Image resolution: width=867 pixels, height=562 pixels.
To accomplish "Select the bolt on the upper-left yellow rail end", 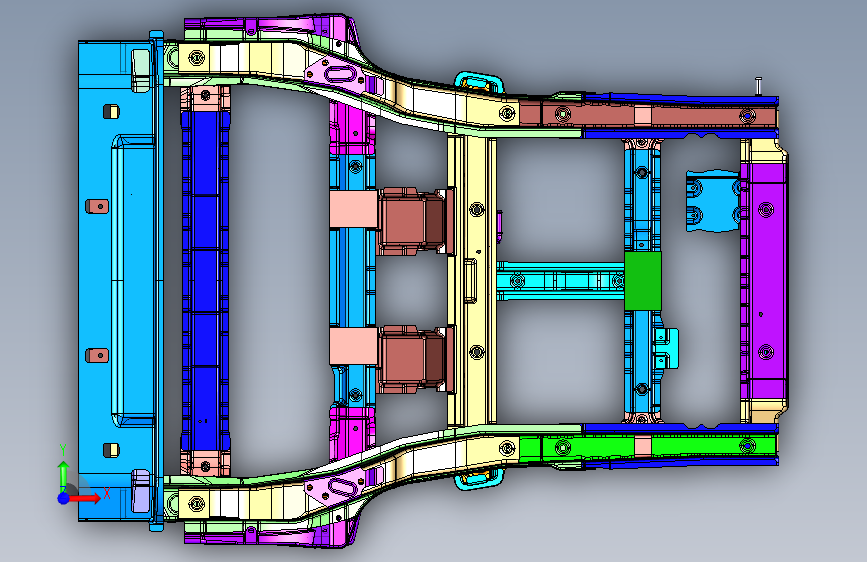I will coord(197,57).
